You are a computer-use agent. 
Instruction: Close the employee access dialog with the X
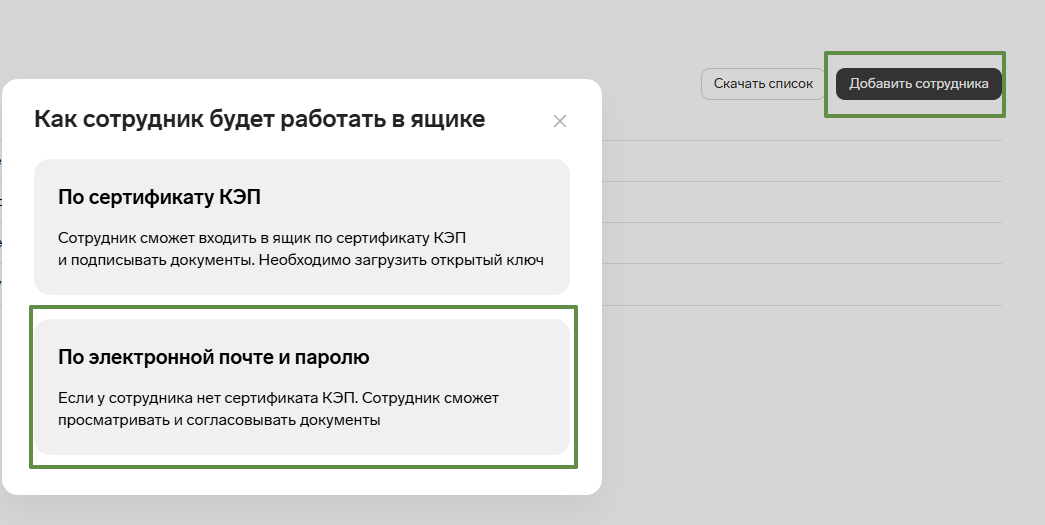click(560, 121)
